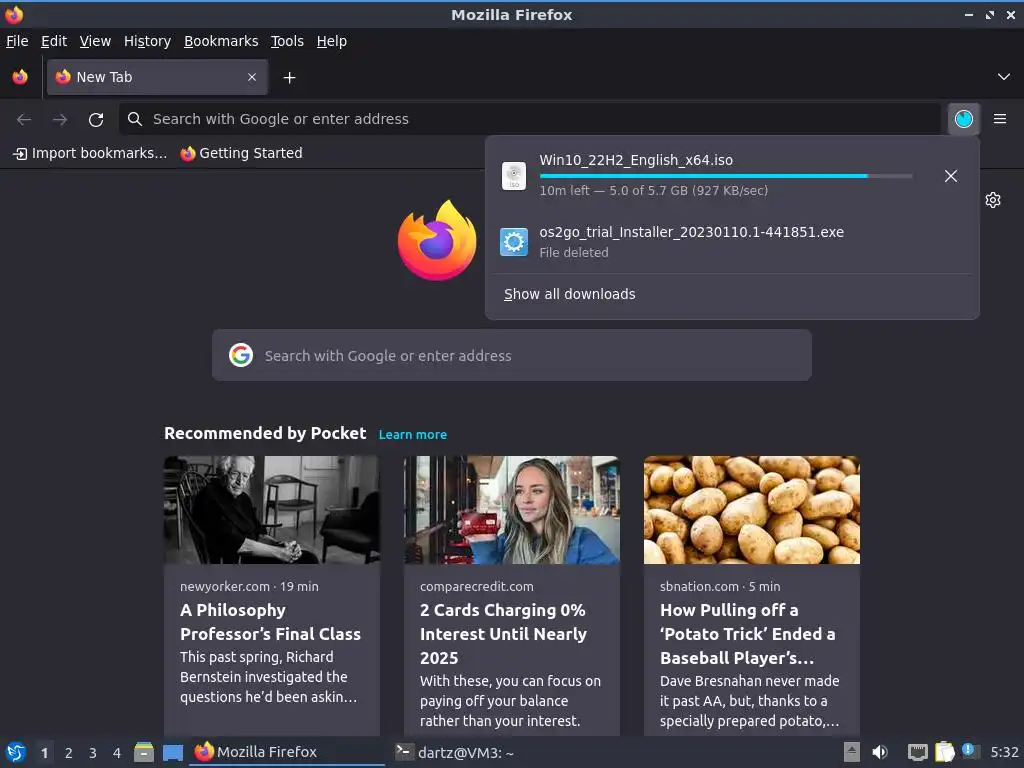Open the philosophy professor article thumbnail

[x=272, y=510]
